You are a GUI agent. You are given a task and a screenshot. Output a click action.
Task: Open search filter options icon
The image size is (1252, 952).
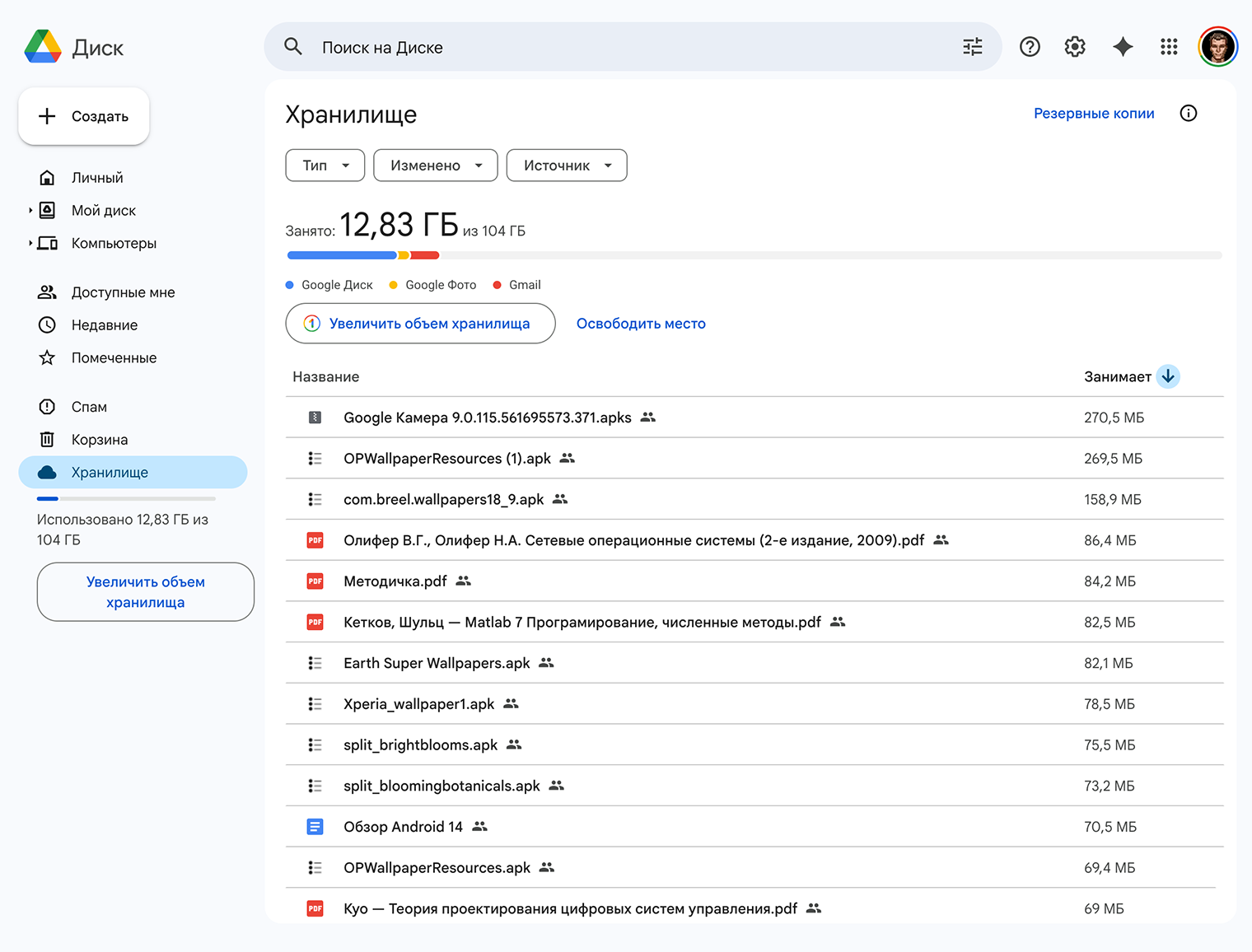point(972,47)
